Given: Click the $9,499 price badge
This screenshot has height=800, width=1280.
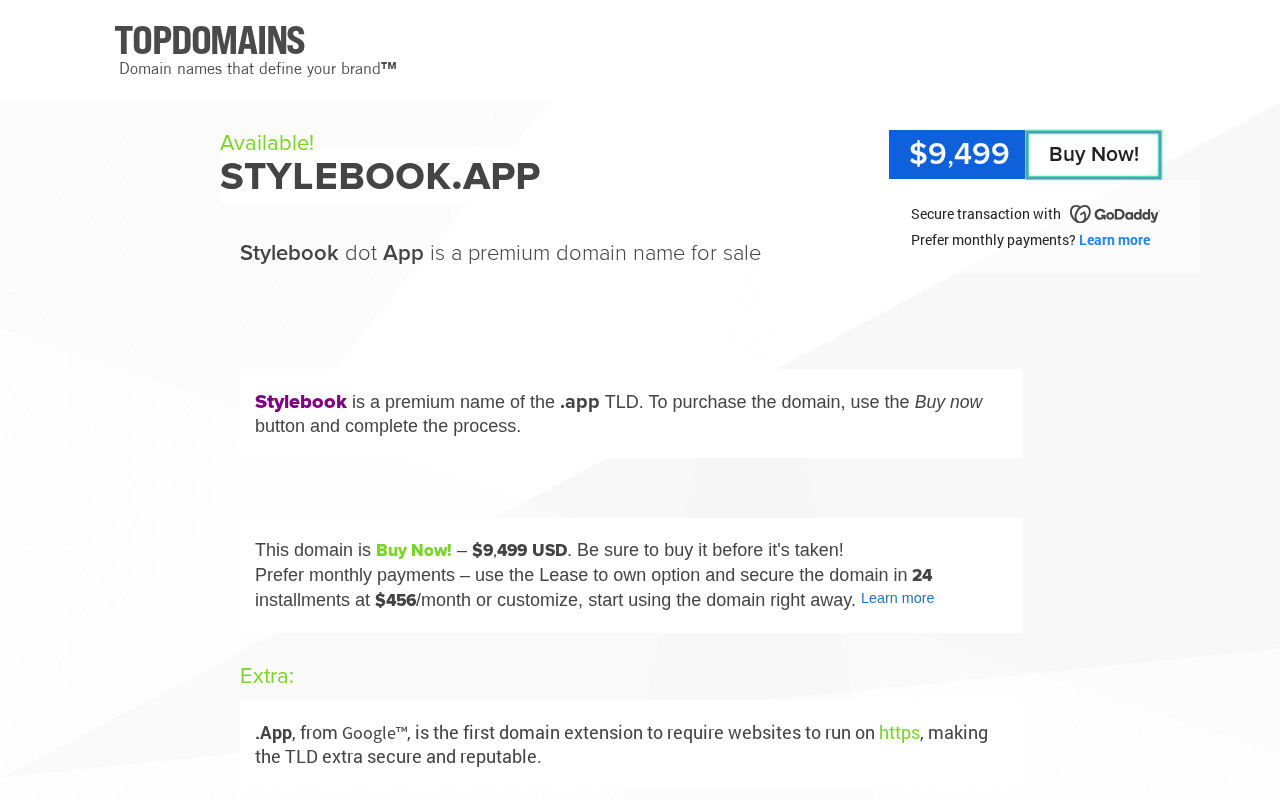Looking at the screenshot, I should click(x=958, y=155).
